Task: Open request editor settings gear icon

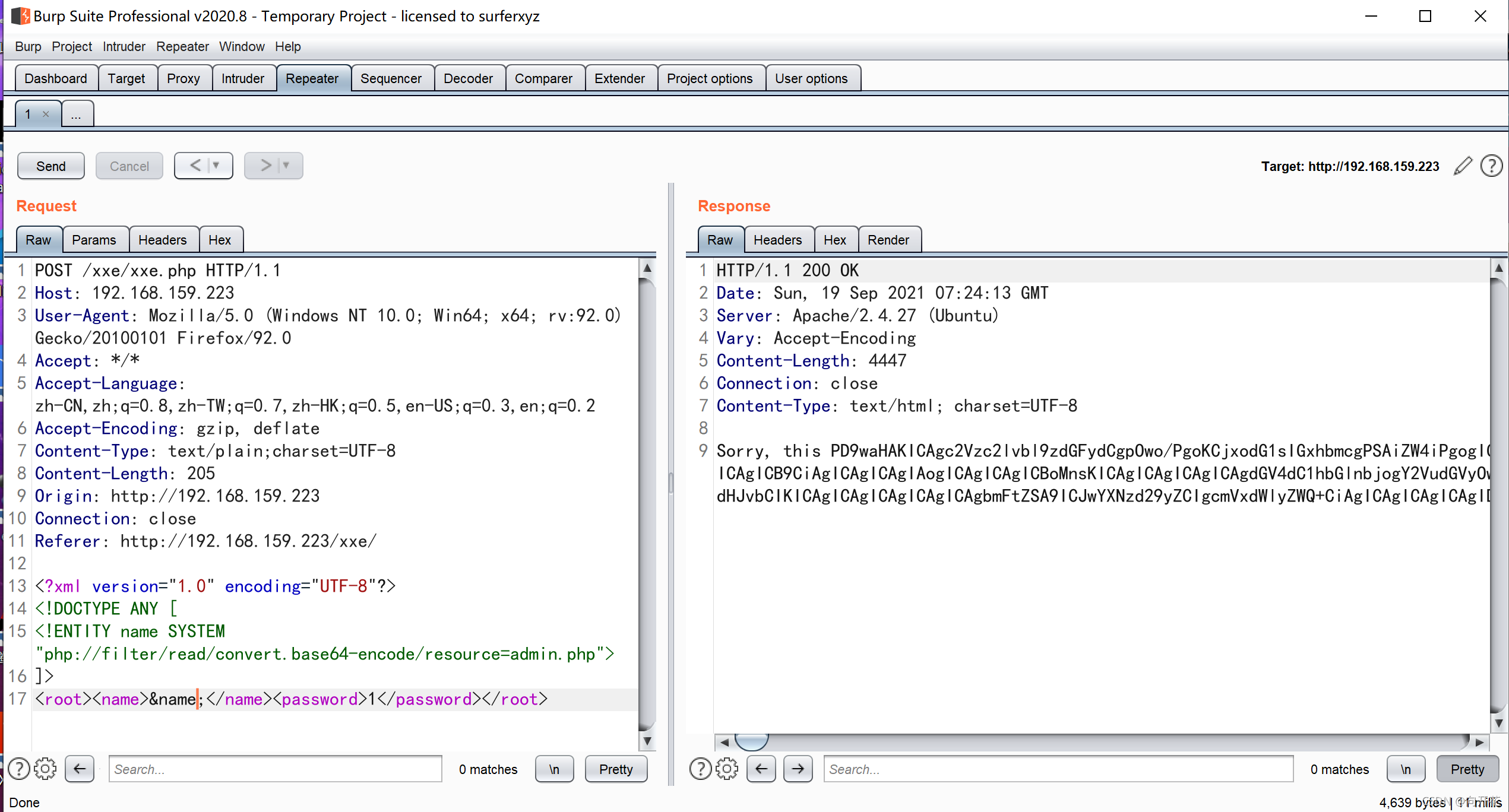Action: tap(45, 769)
